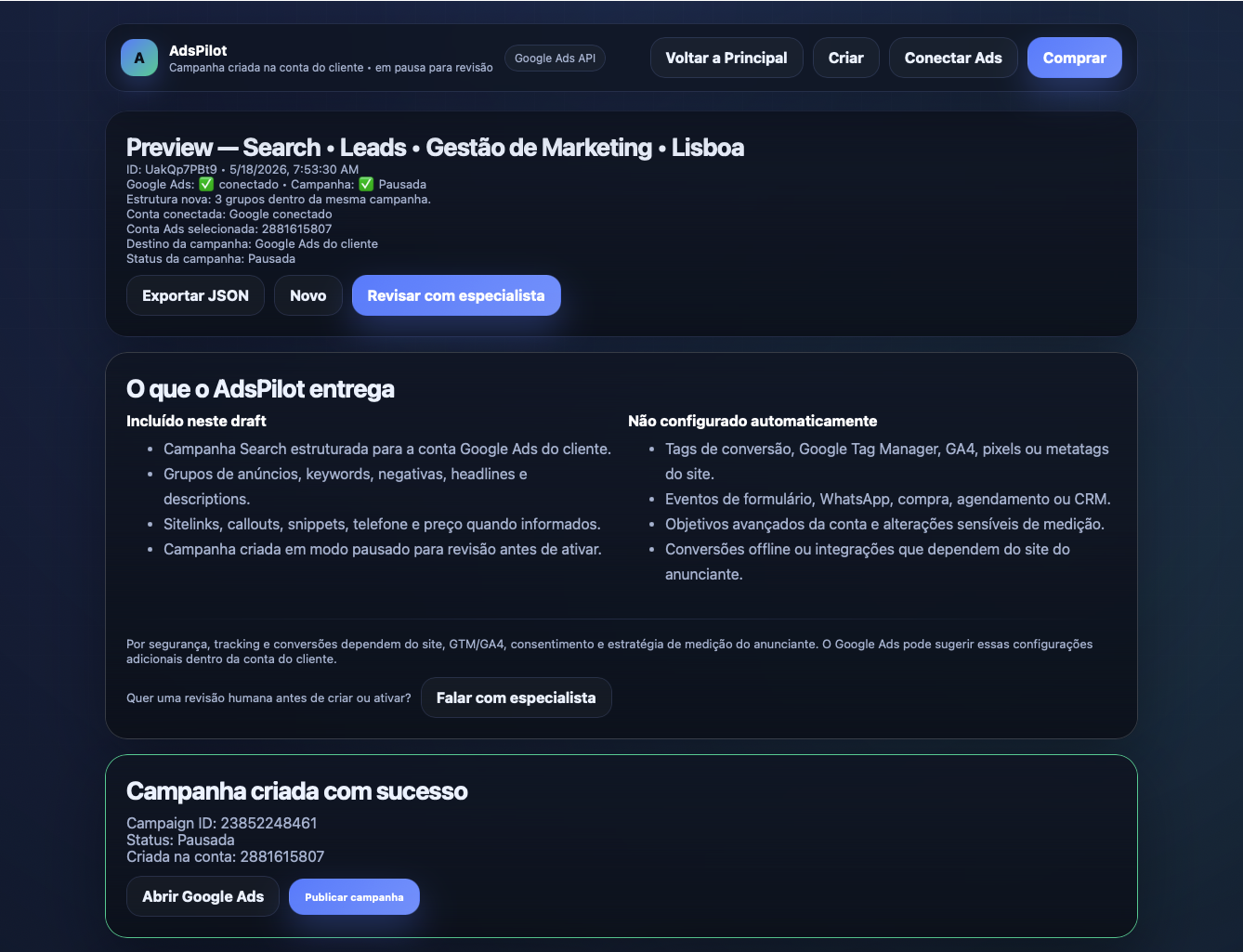
Task: Click 'Criada na conta: 2881615807' text
Action: (226, 856)
